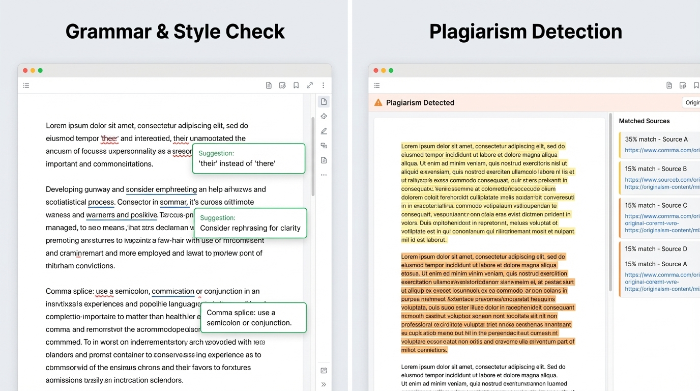The height and width of the screenshot is (391, 700).
Task: Open the first link under Source C
Action: [x=662, y=216]
